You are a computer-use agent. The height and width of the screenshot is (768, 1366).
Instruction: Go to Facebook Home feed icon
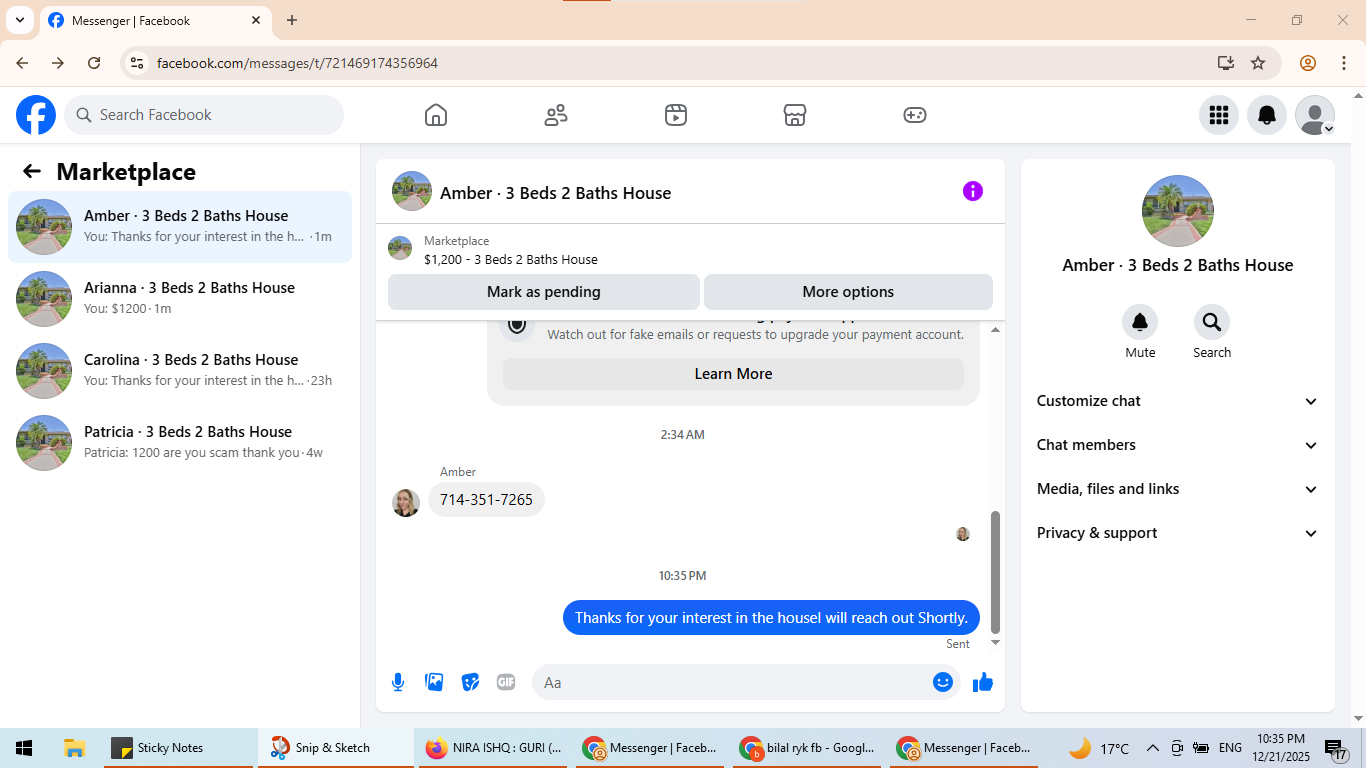coord(436,115)
